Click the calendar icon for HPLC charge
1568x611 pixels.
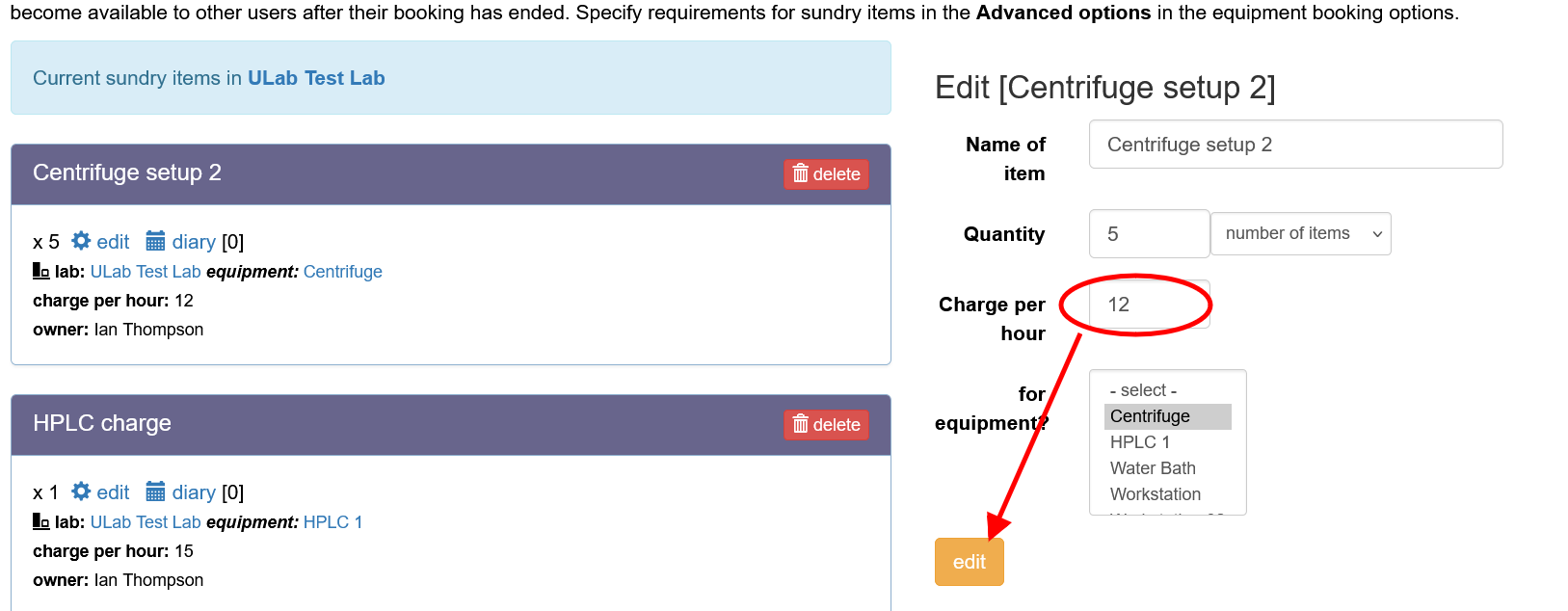(x=155, y=491)
